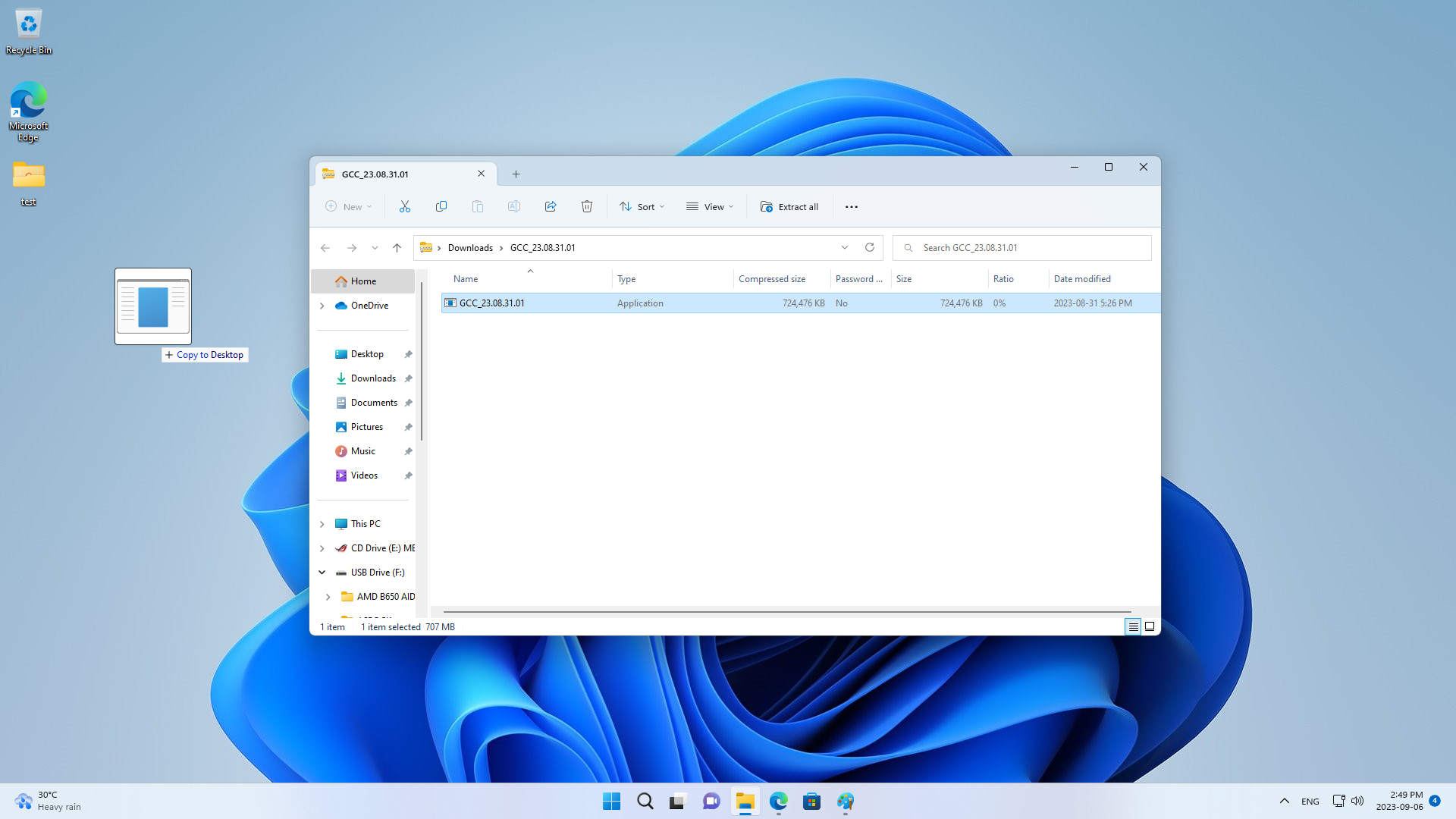Click the New item icon
Viewport: 1456px width, 819px height.
click(348, 206)
